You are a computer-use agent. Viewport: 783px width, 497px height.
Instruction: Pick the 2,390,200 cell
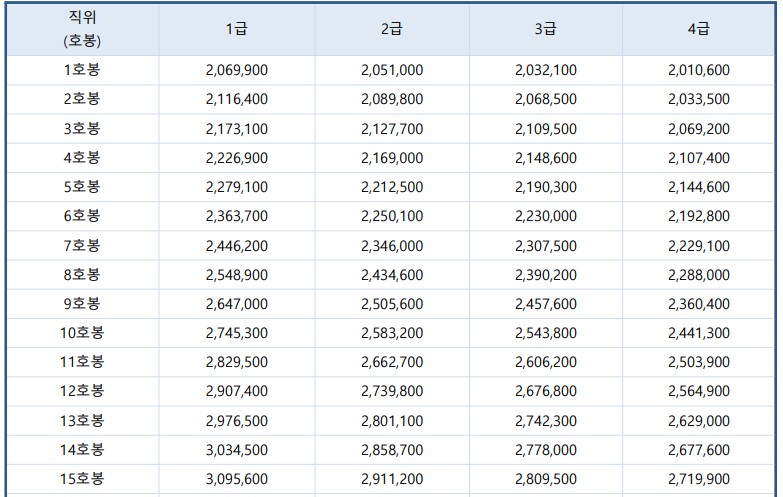pos(546,275)
